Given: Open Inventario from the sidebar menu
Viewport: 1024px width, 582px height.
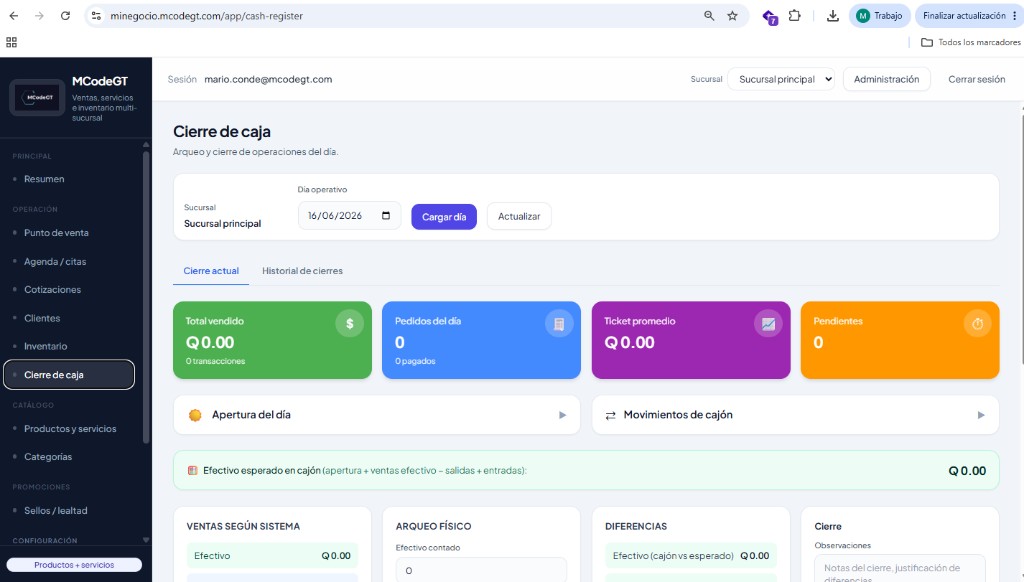Looking at the screenshot, I should coord(46,346).
